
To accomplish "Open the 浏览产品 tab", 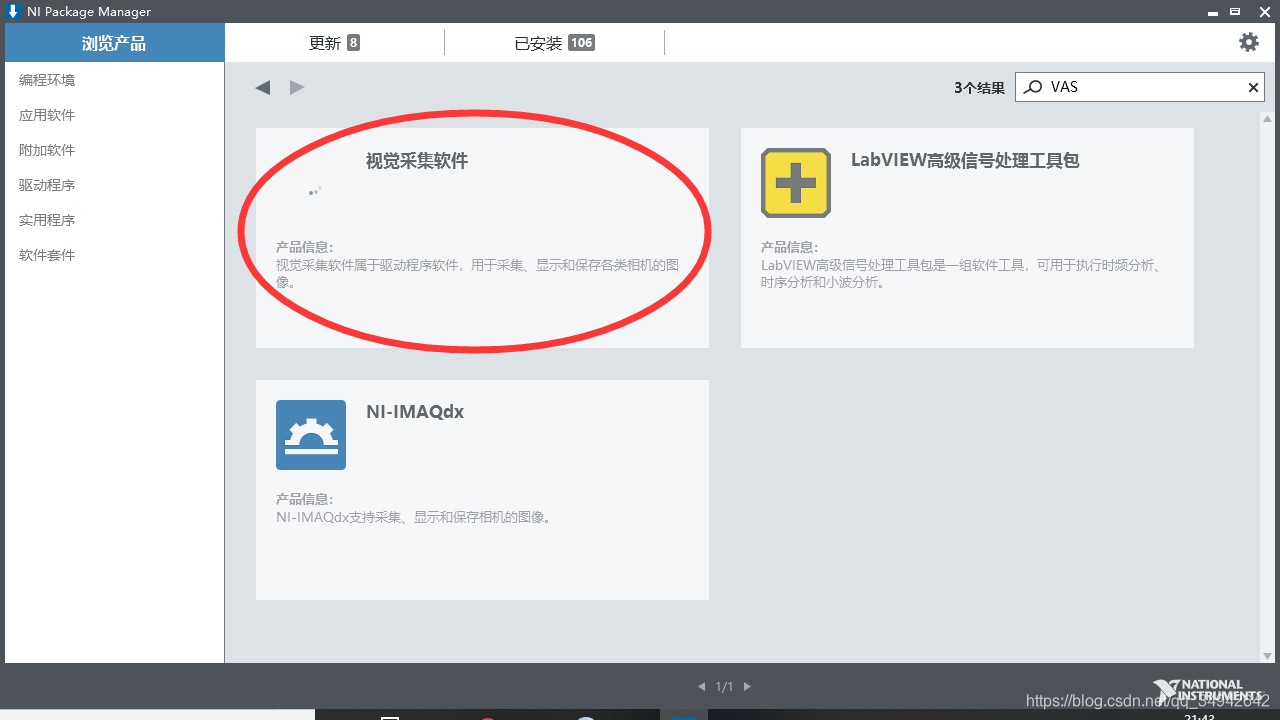I will pyautogui.click(x=112, y=42).
